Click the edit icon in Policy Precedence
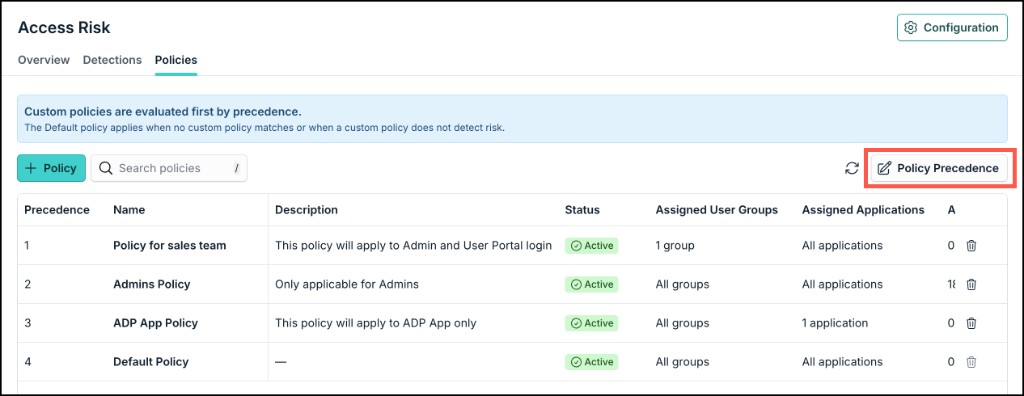 point(884,168)
